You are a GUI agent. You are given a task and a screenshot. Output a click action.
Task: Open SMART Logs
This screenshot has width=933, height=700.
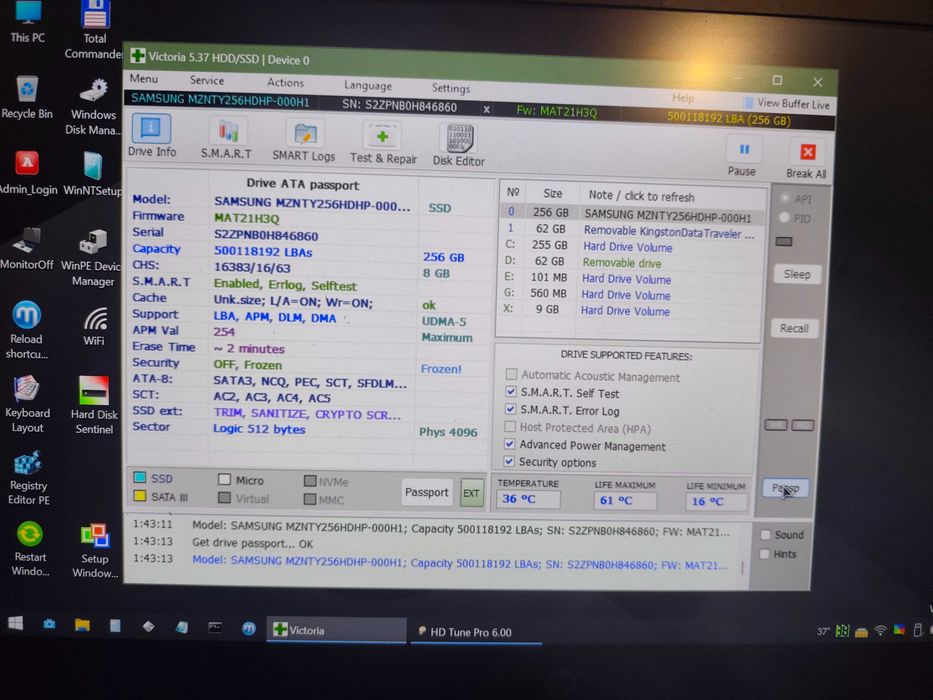point(303,140)
